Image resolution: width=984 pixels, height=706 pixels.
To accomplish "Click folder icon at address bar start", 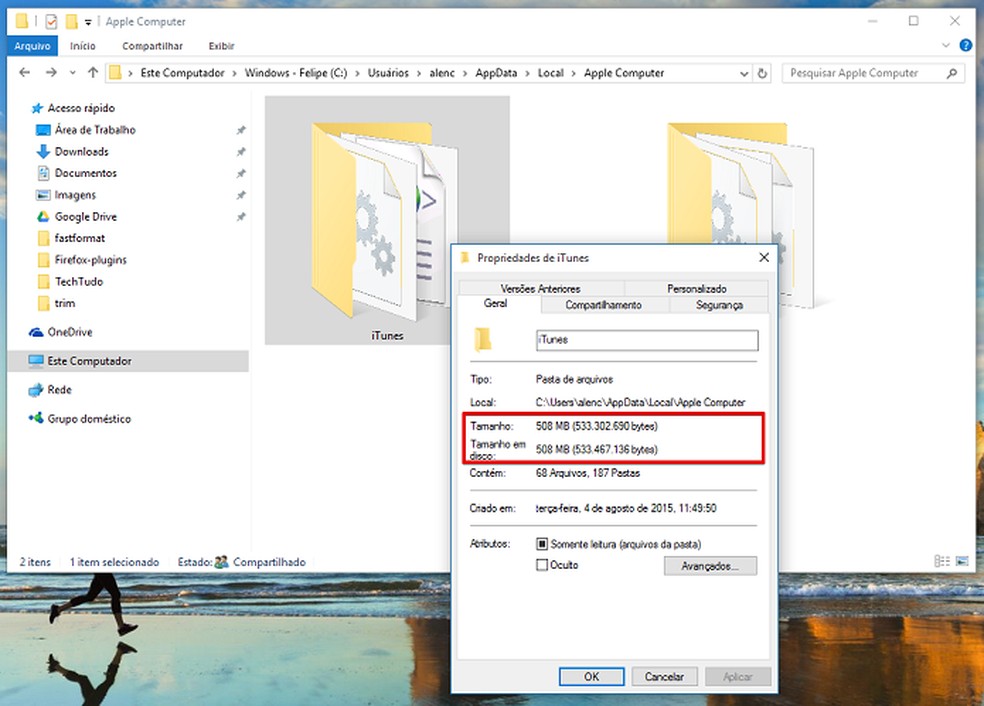I will 115,73.
